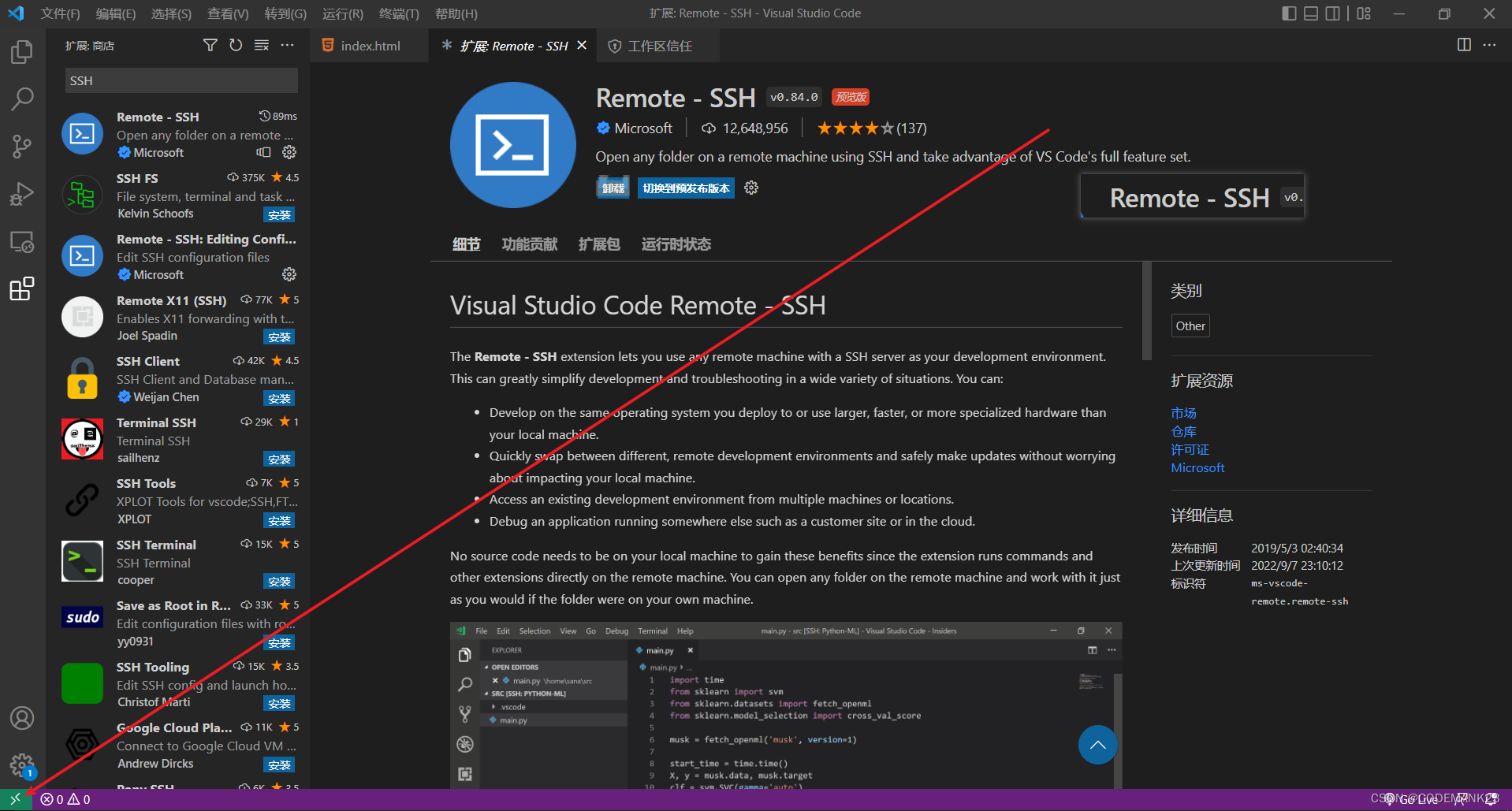Open the Accounts menu icon

pos(22,718)
